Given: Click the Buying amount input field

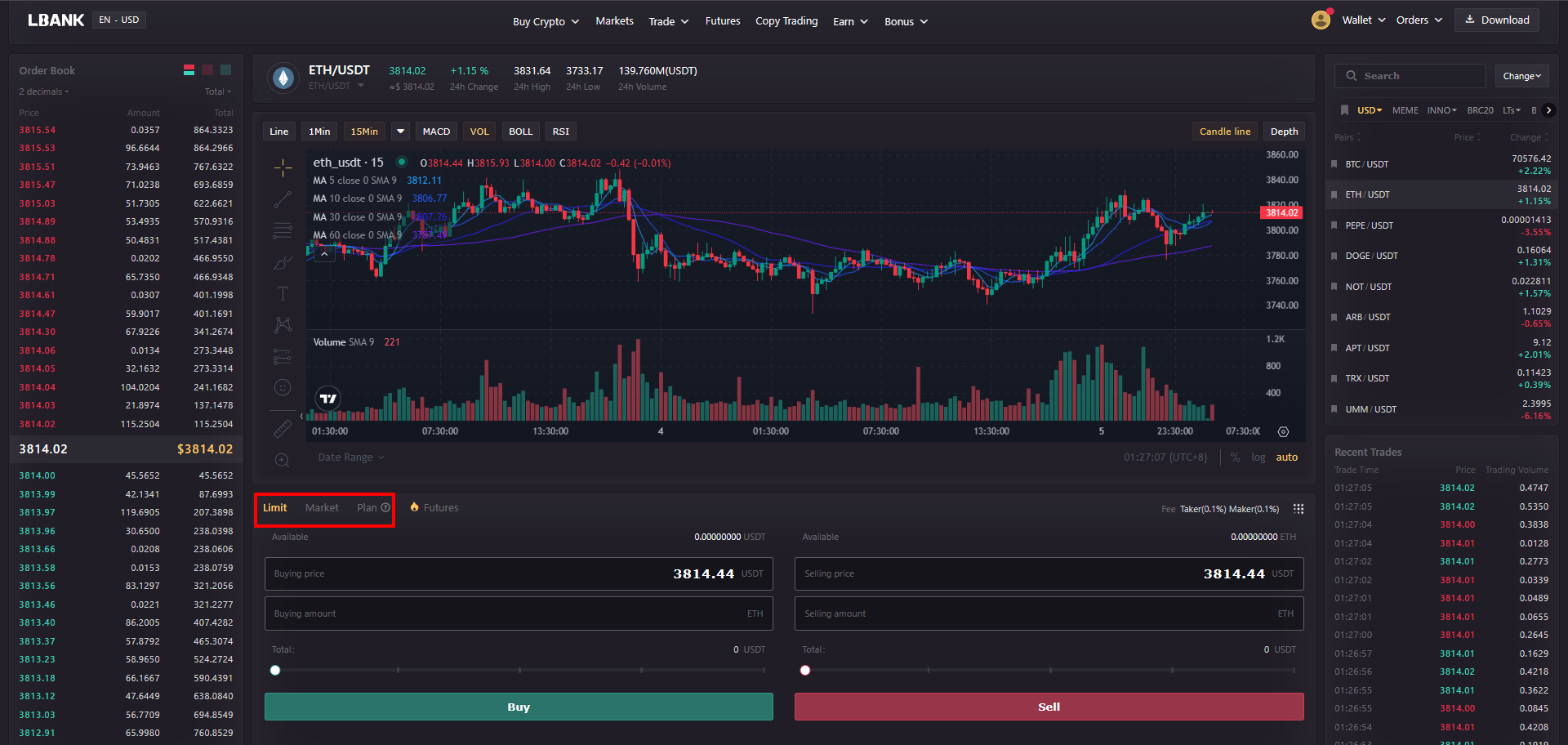Looking at the screenshot, I should 519,613.
